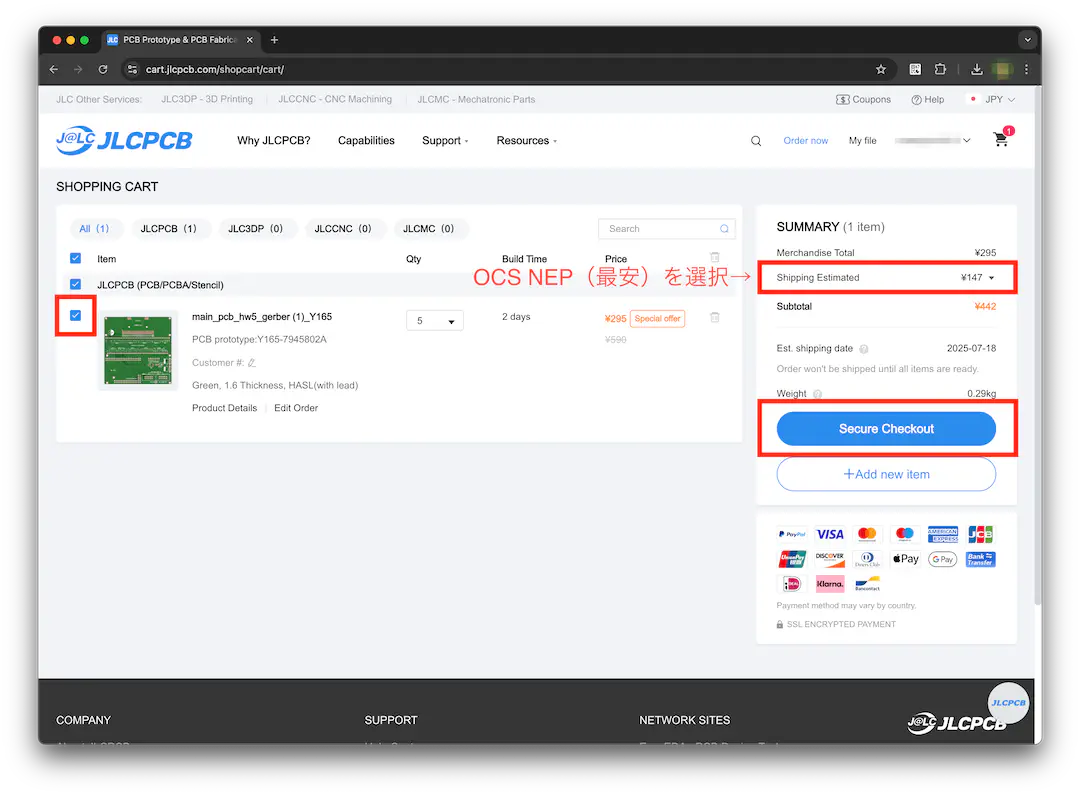This screenshot has width=1080, height=795.
Task: Open Product Details link
Action: (x=225, y=408)
